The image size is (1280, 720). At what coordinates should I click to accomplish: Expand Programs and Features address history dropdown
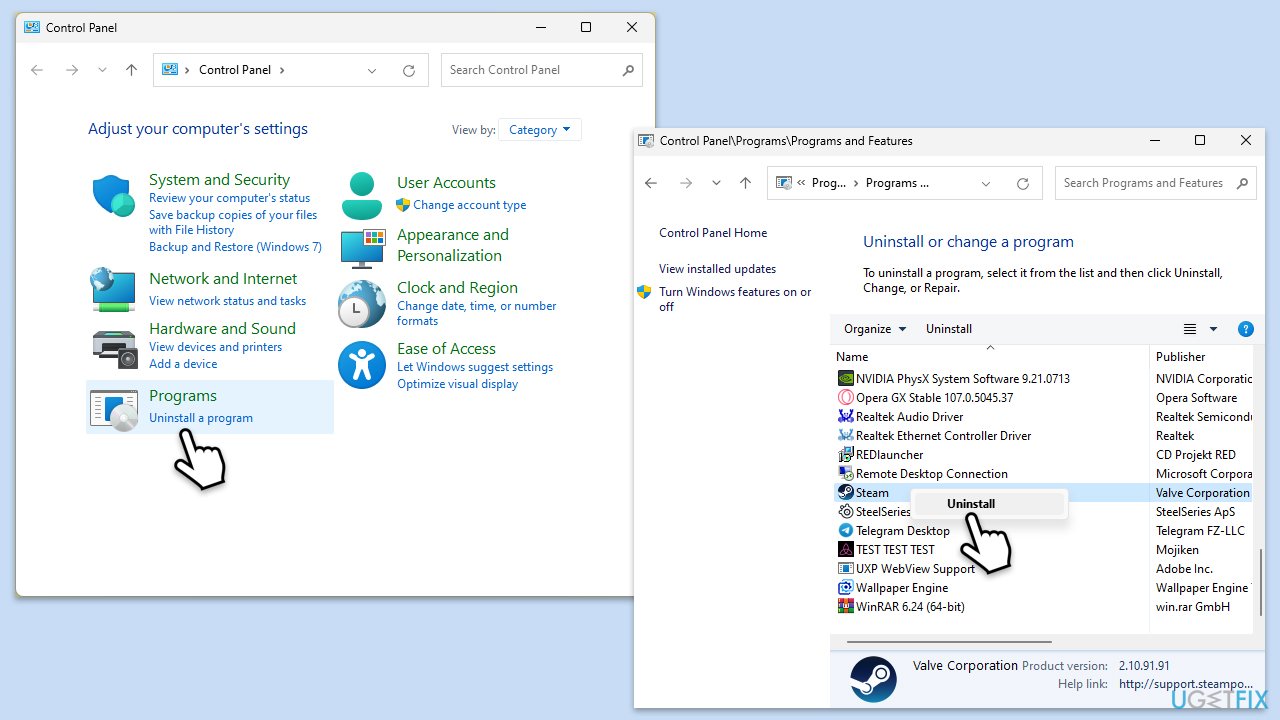(986, 183)
